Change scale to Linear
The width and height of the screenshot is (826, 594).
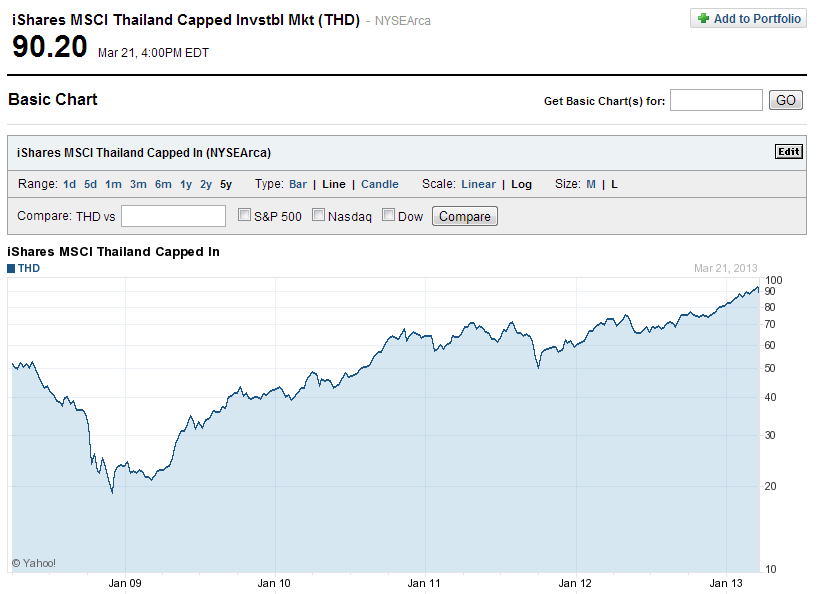tap(479, 184)
